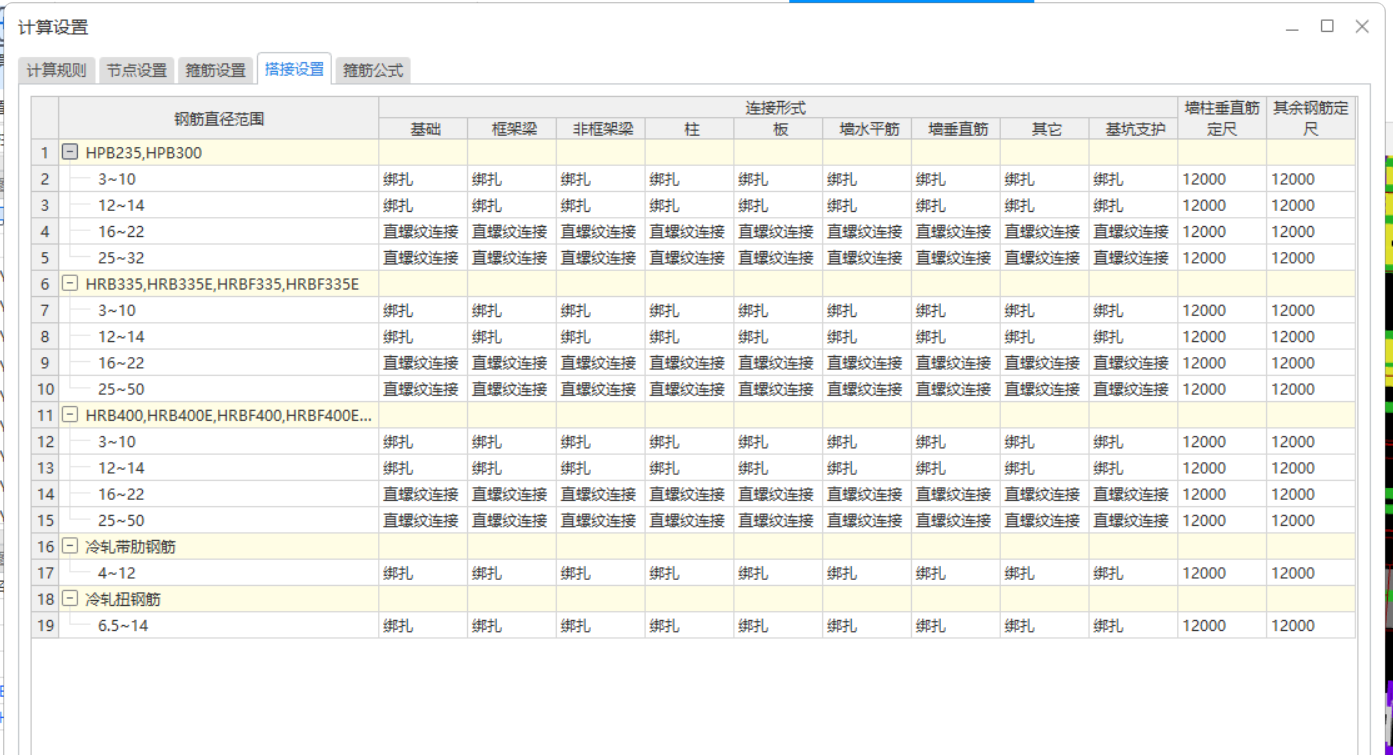Click the 墙柱垂直筋定尺 column header
Image resolution: width=1393 pixels, height=755 pixels.
(x=1222, y=118)
